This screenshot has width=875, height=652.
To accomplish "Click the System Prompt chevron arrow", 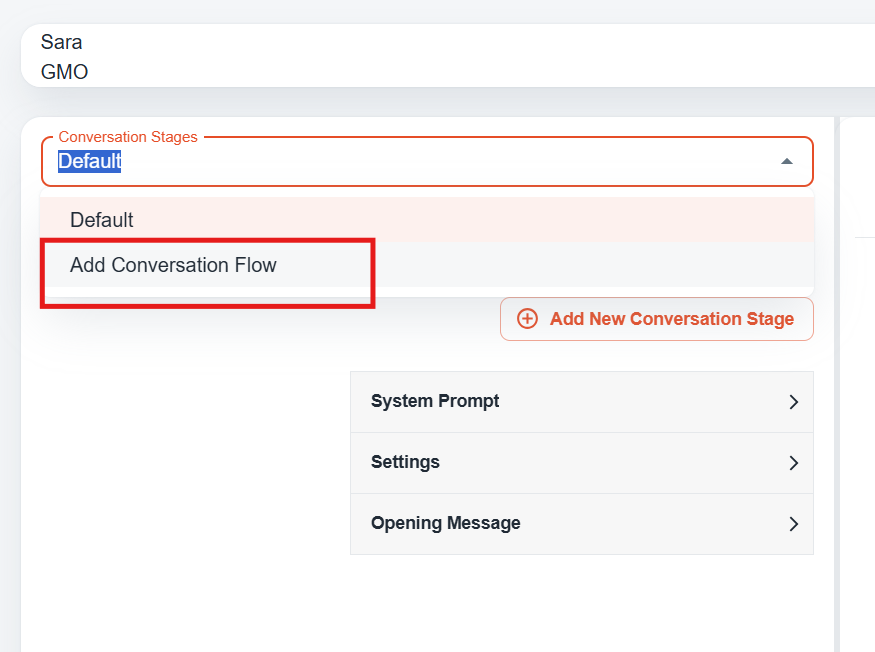I will (794, 402).
